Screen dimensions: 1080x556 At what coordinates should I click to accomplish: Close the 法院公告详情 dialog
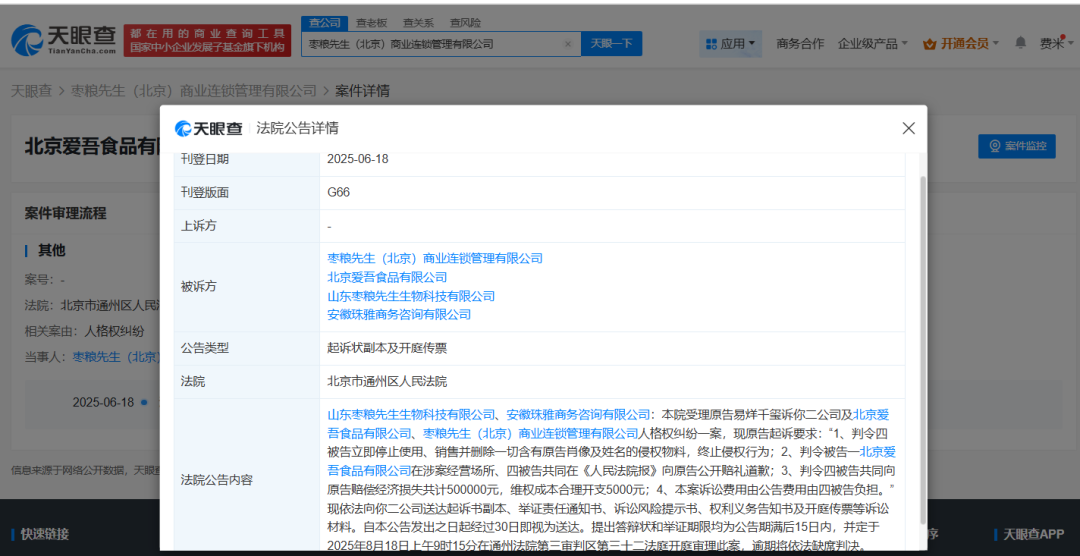tap(908, 128)
